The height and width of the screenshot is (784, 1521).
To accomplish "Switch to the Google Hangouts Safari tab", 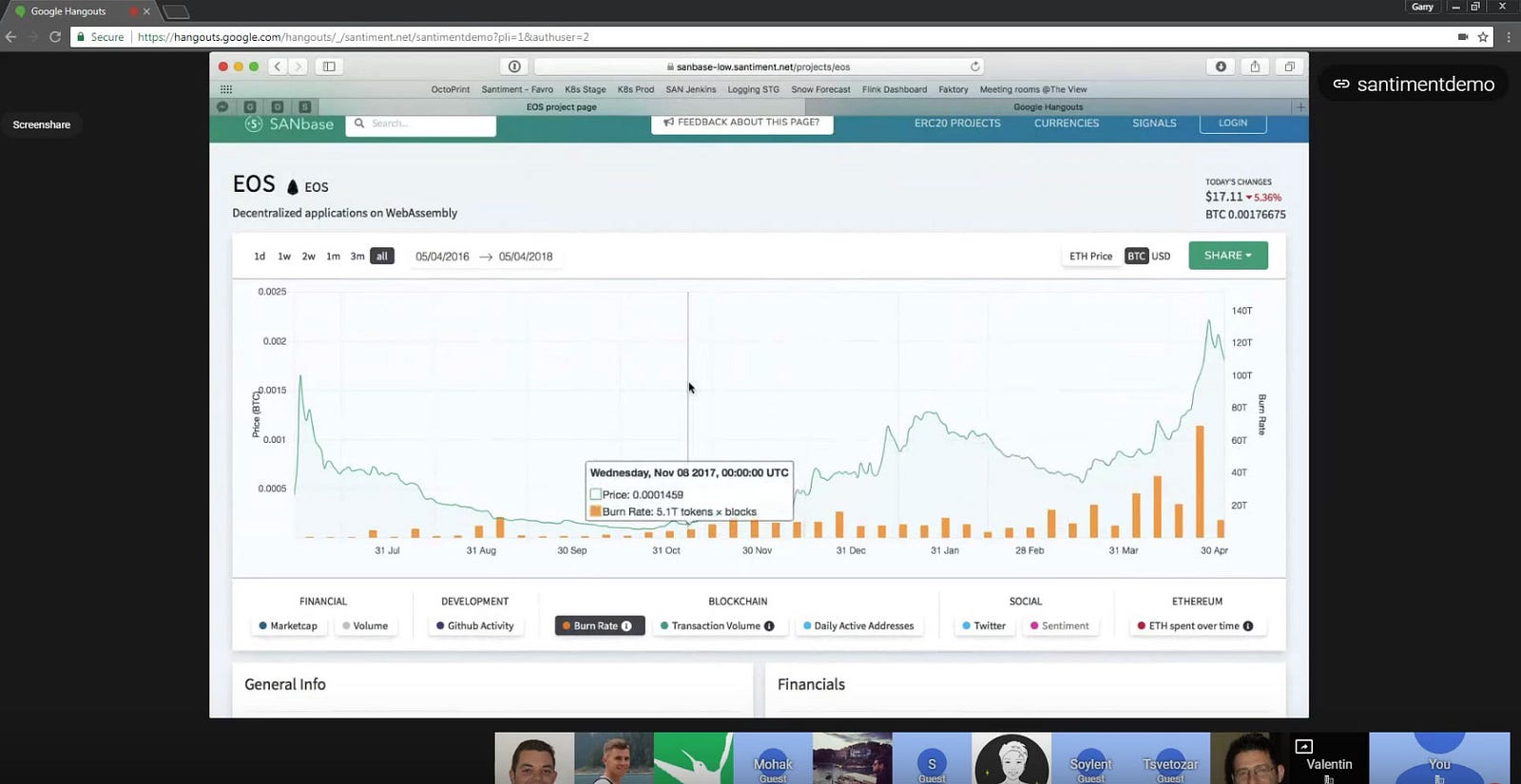I will (x=1049, y=107).
